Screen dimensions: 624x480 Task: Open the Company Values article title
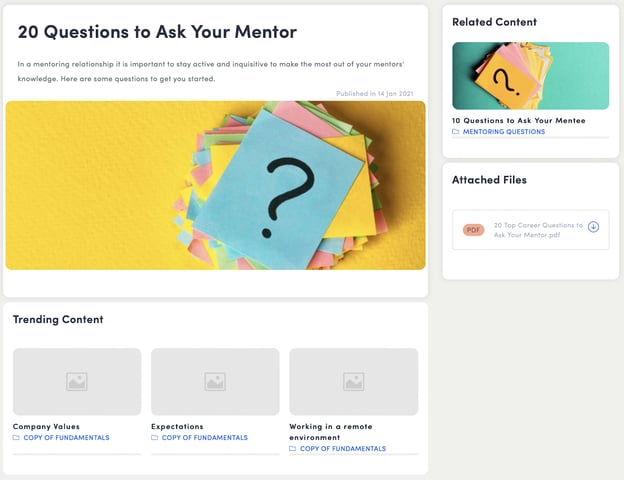coord(46,426)
